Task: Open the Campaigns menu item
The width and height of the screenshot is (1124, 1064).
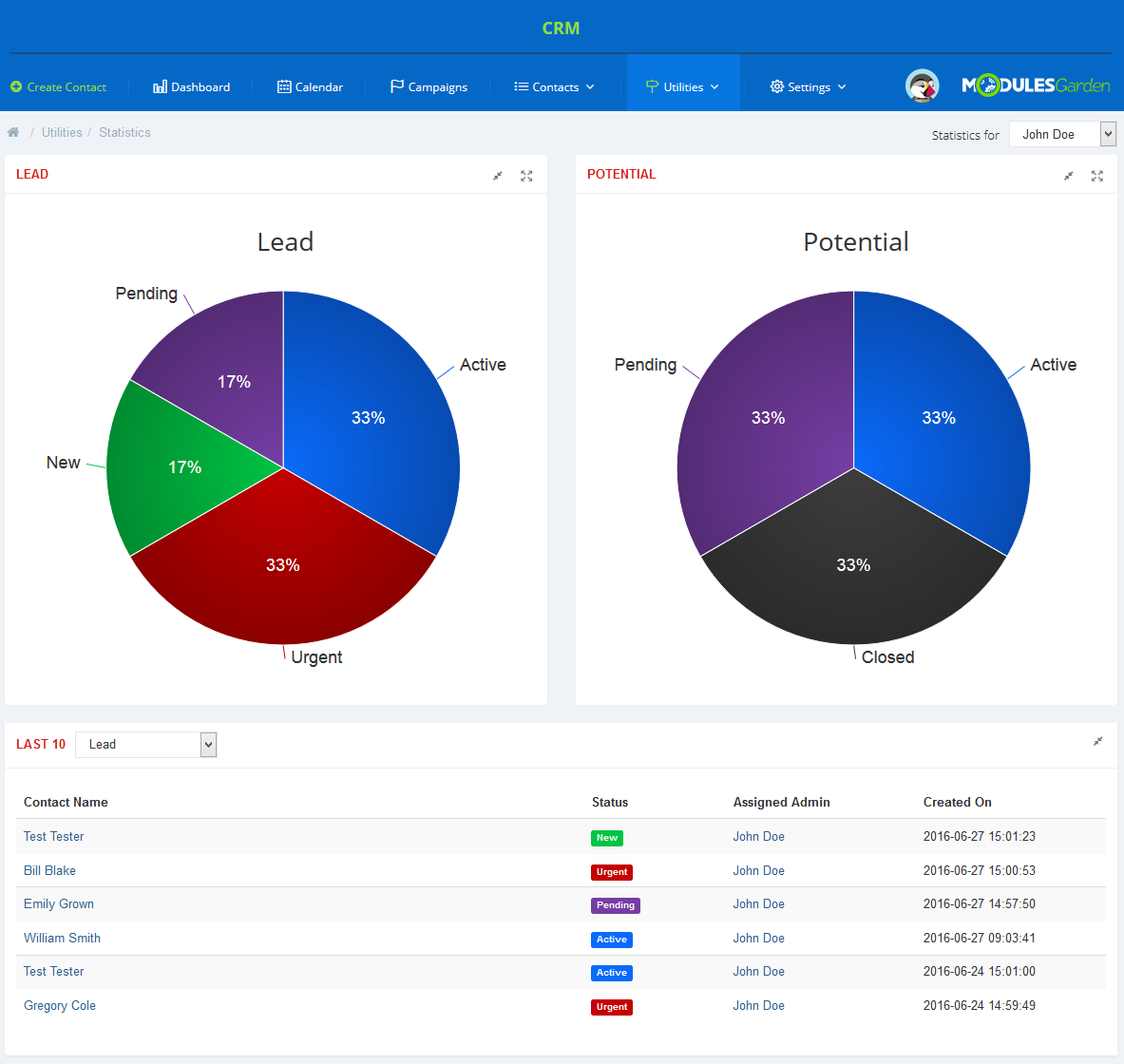Action: [x=429, y=86]
